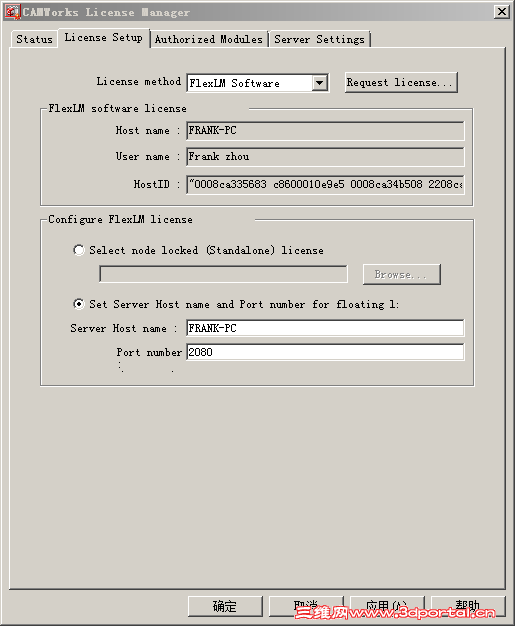The height and width of the screenshot is (626, 515).
Task: Go to the Server Settings tab
Action: tap(319, 39)
